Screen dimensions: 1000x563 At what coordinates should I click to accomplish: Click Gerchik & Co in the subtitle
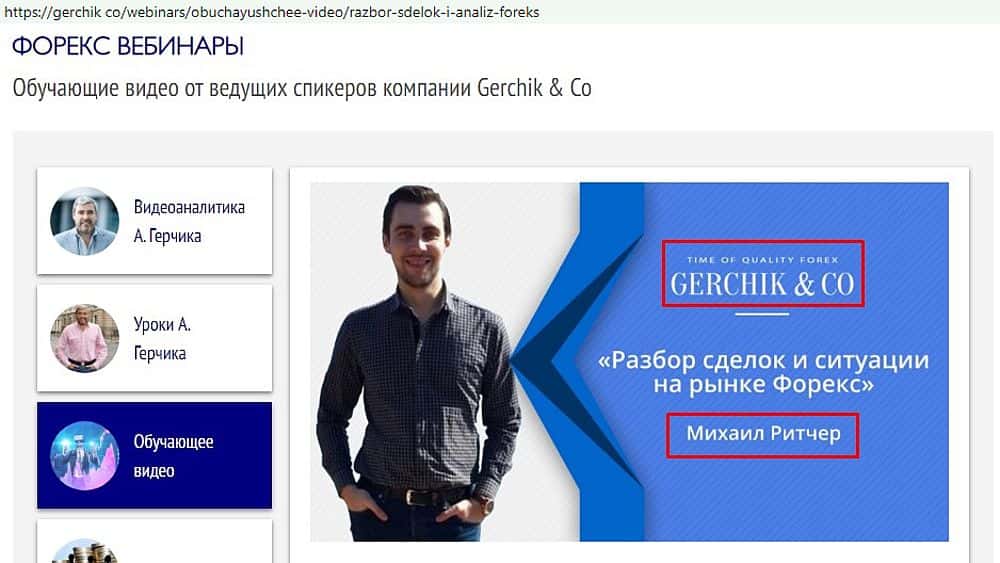click(534, 88)
